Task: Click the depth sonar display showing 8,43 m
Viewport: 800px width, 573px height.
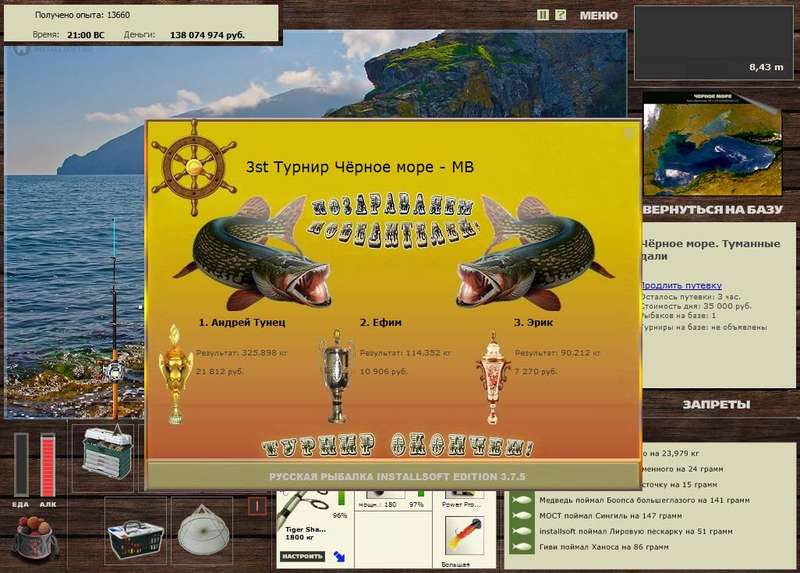Action: click(713, 42)
